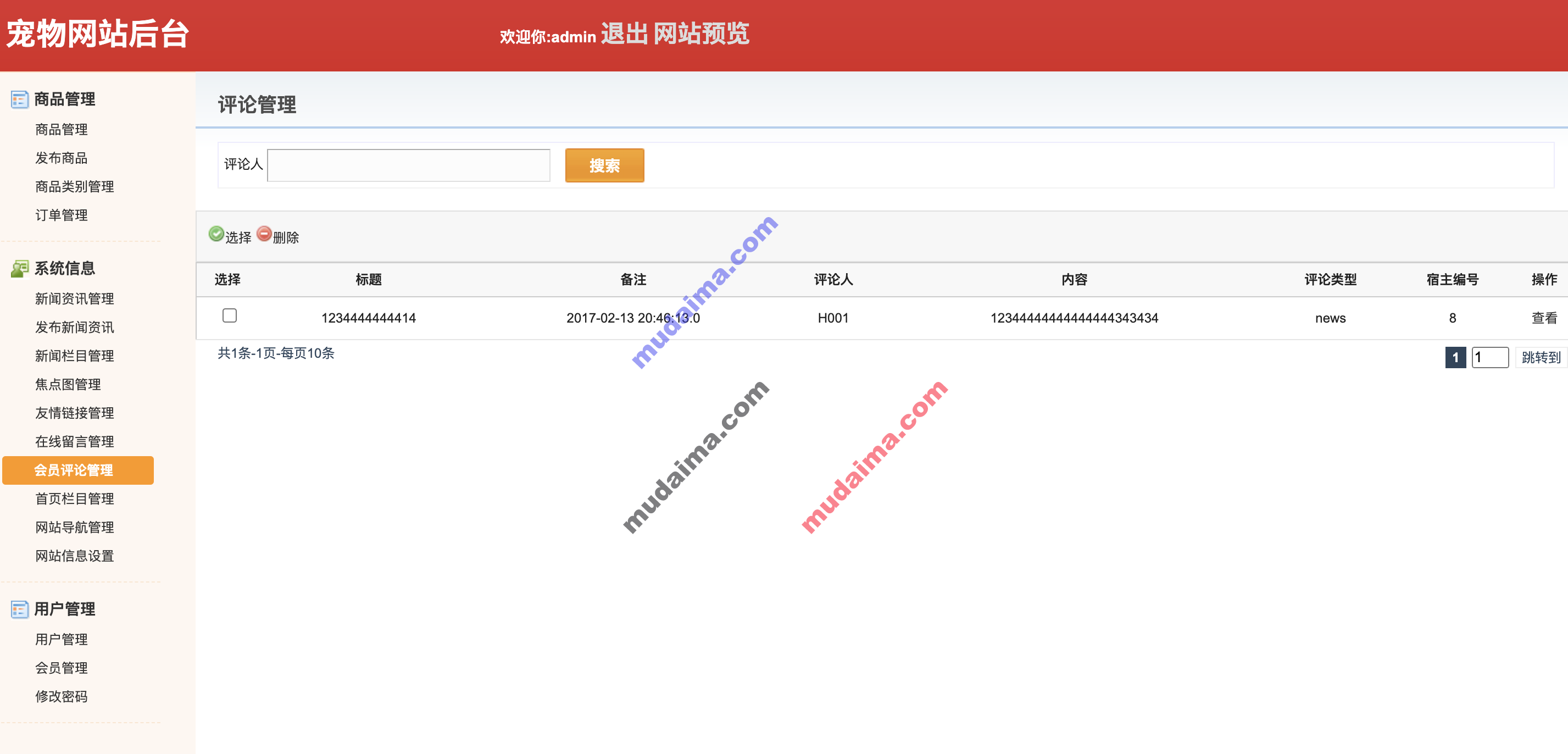Click the 评论人 column header
The width and height of the screenshot is (1568, 754).
coord(833,280)
